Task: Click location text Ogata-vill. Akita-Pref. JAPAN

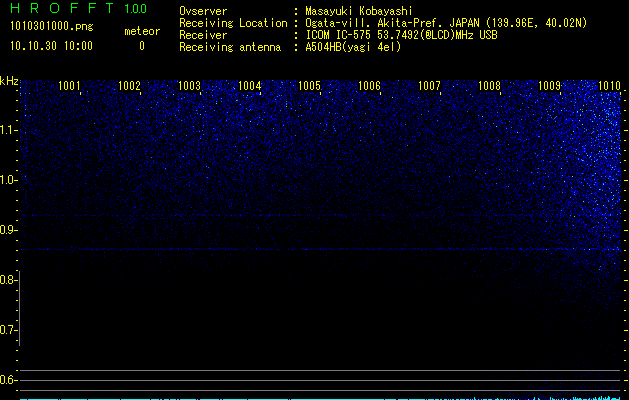Action: click(x=392, y=23)
